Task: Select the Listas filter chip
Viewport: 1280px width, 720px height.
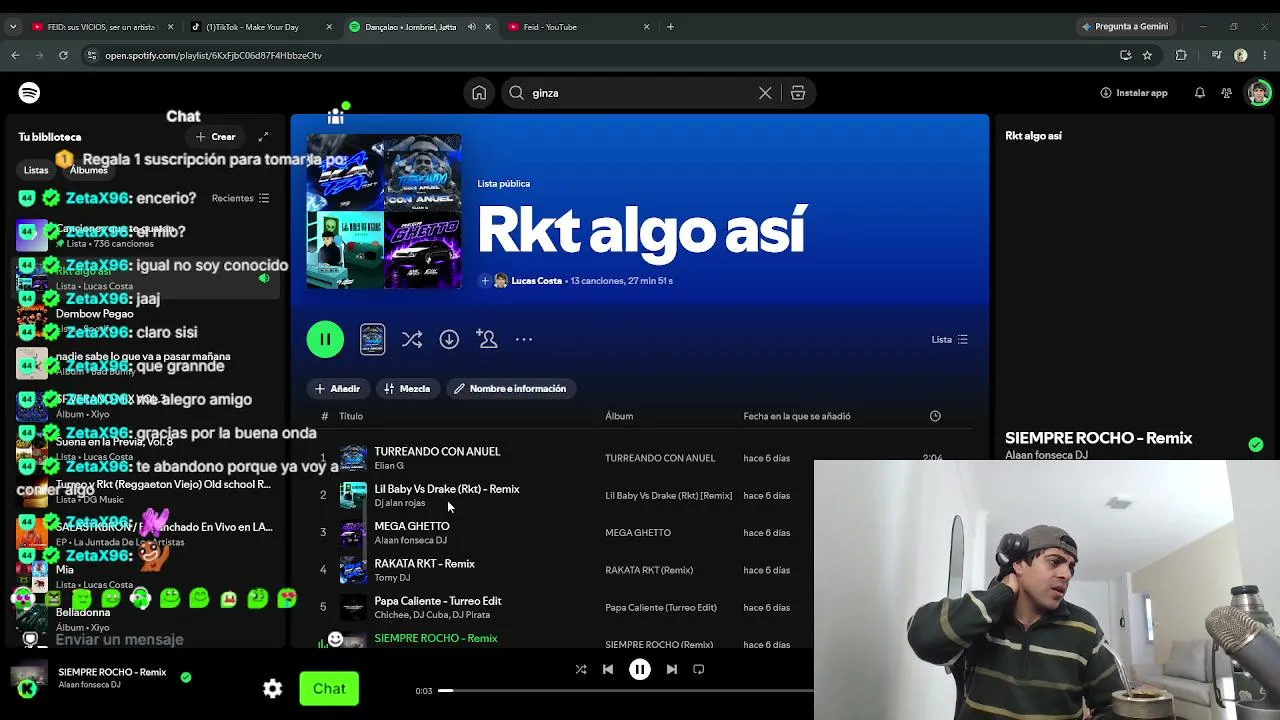Action: click(x=36, y=170)
